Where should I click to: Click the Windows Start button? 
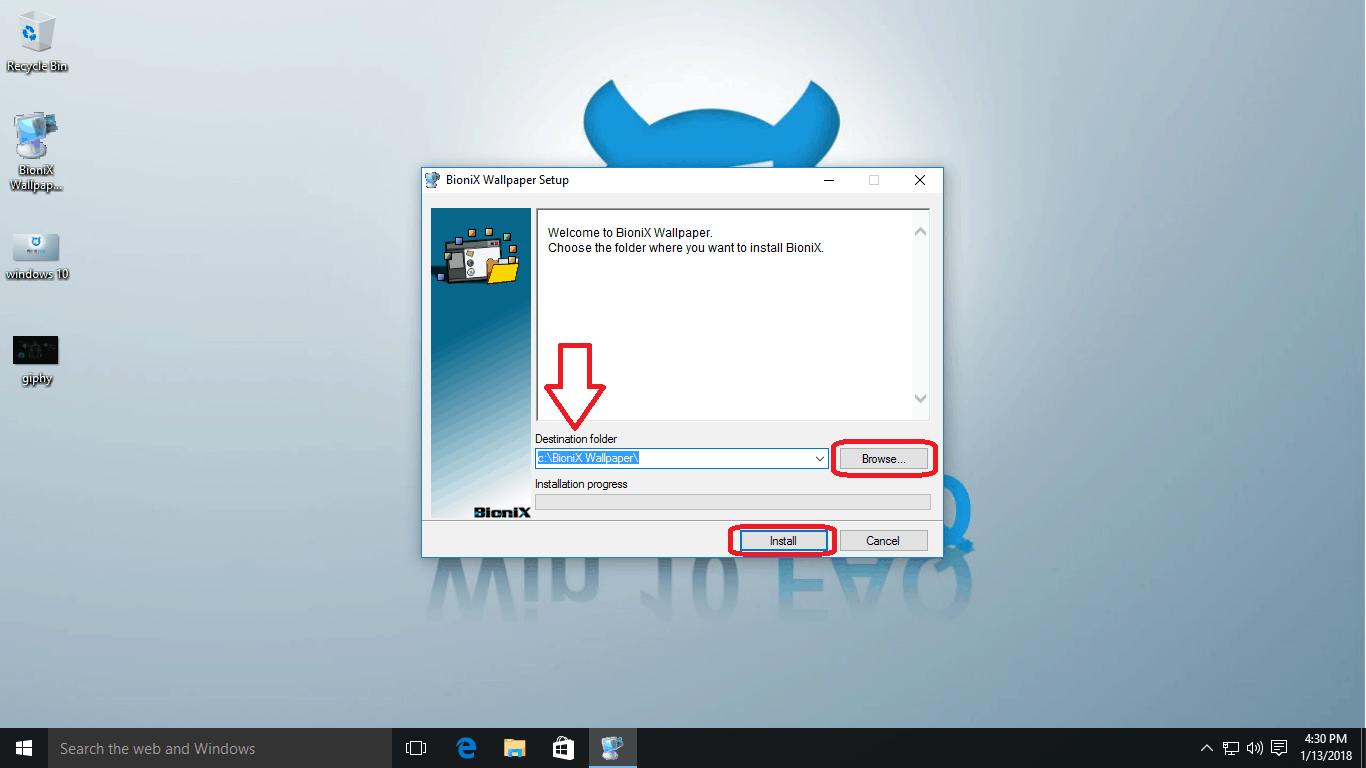click(x=23, y=748)
